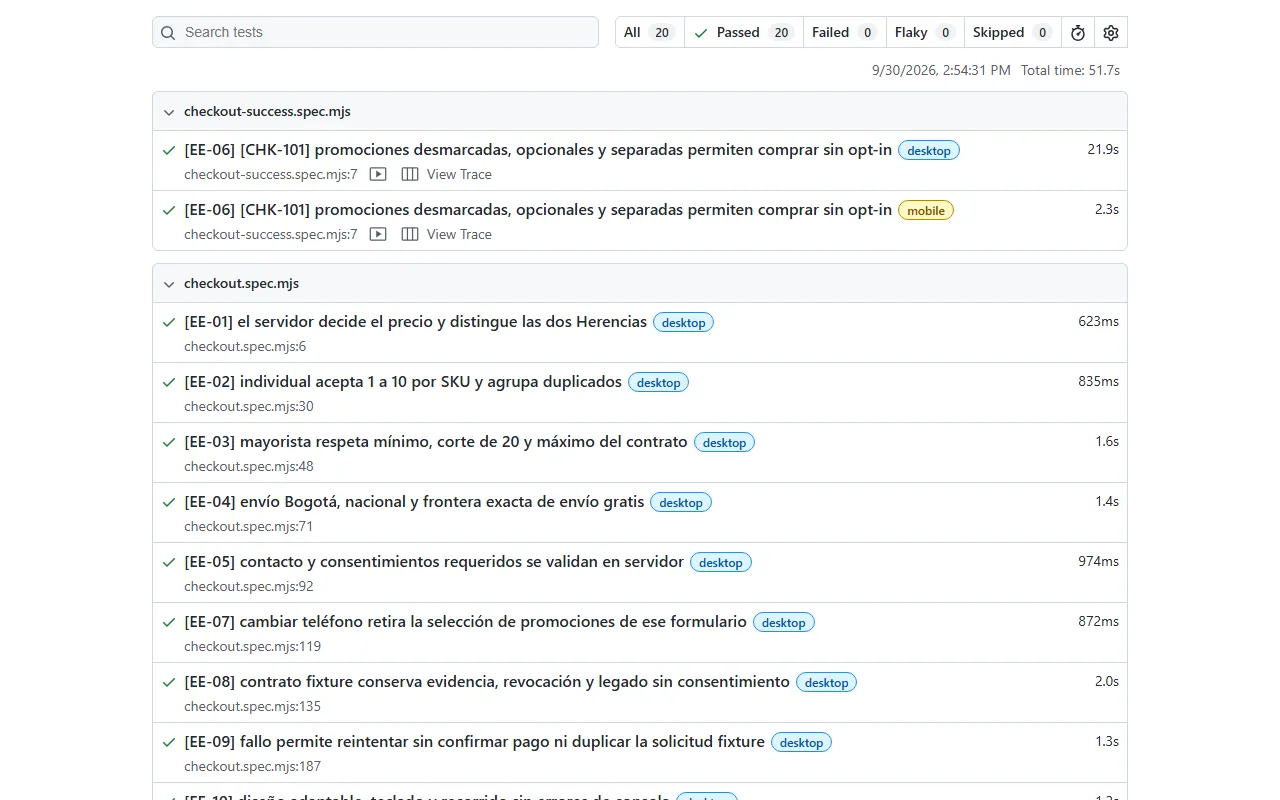1280x800 pixels.
Task: Click the Total time: 51.7s text
Action: point(1070,70)
